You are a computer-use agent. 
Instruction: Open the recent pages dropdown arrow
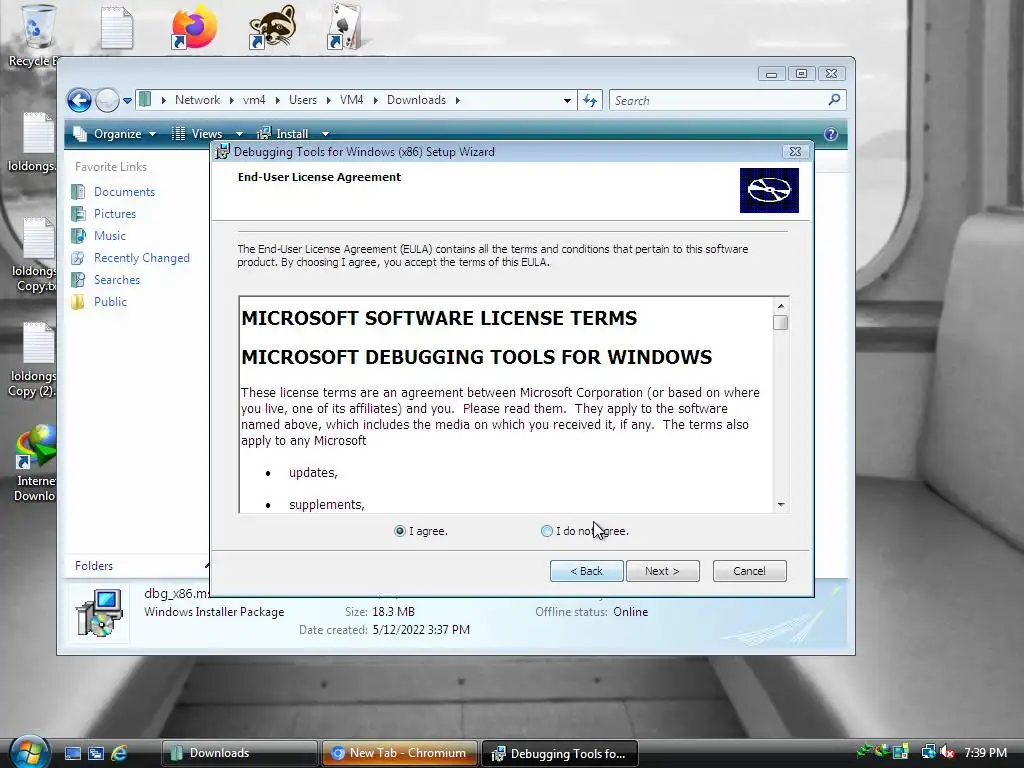pos(127,101)
